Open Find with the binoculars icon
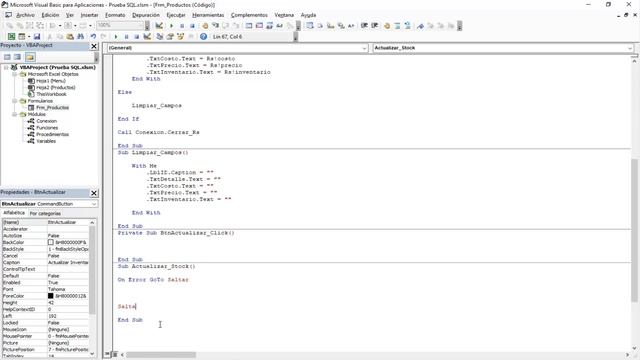The image size is (640, 360). pos(80,36)
